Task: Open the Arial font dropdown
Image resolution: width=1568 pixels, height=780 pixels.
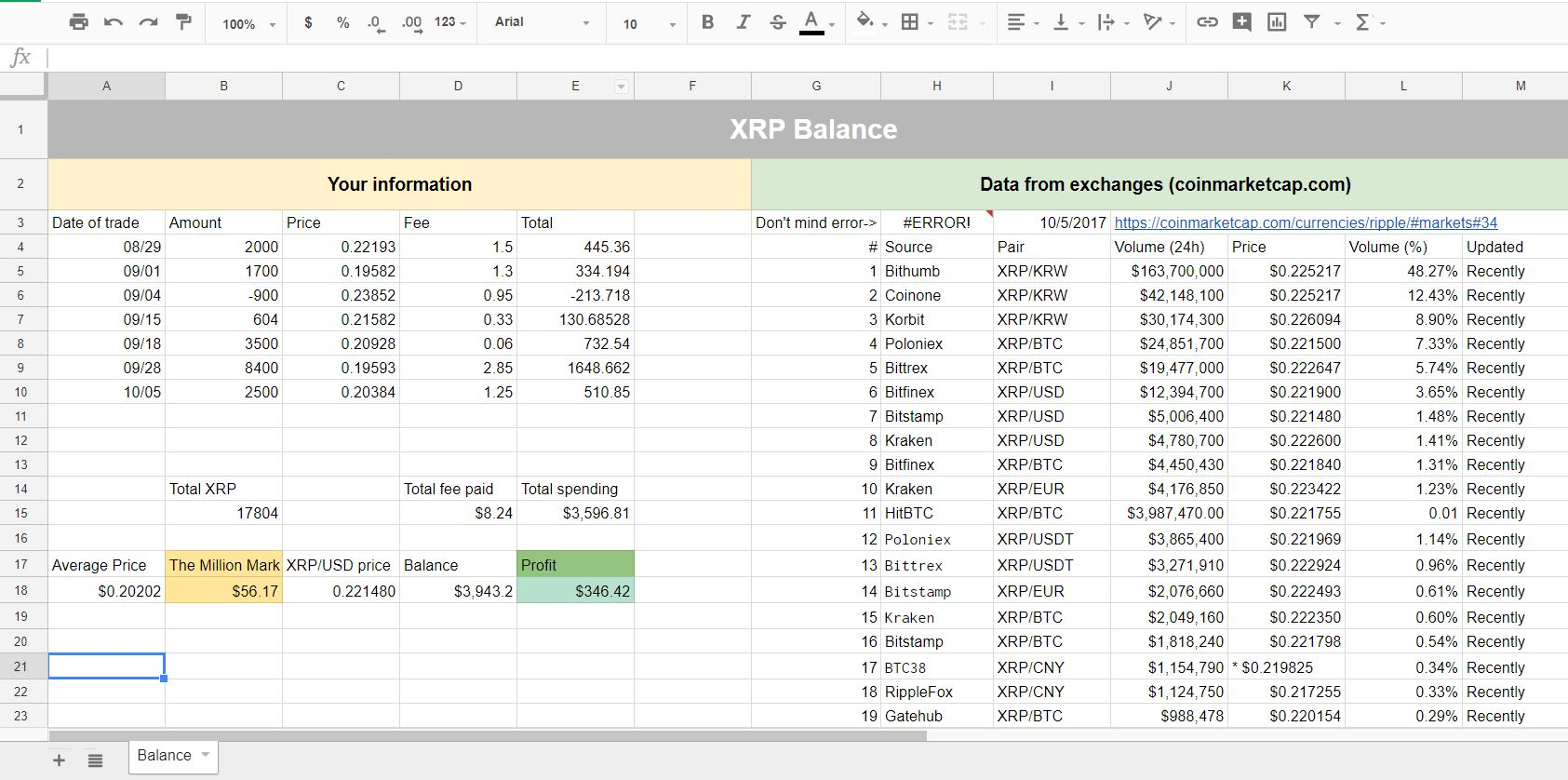Action: point(542,22)
